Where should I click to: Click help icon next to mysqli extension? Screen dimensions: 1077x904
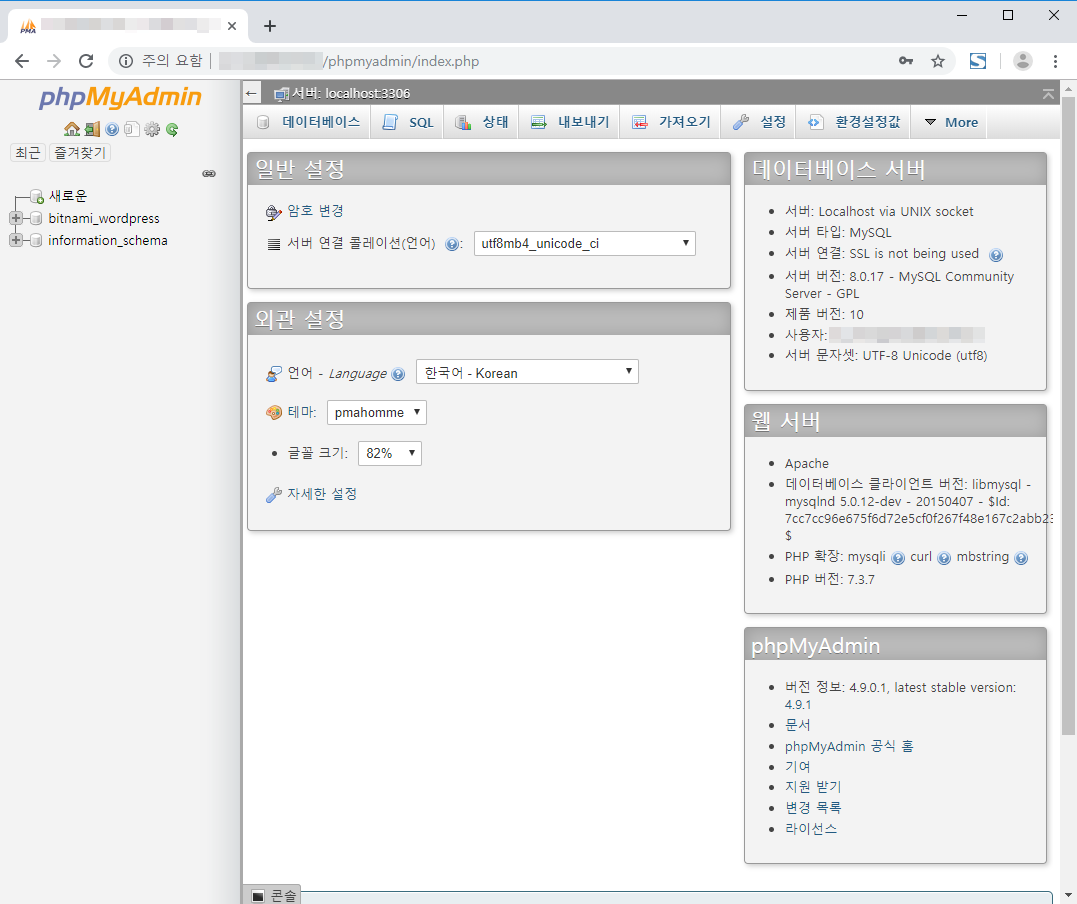pos(897,558)
